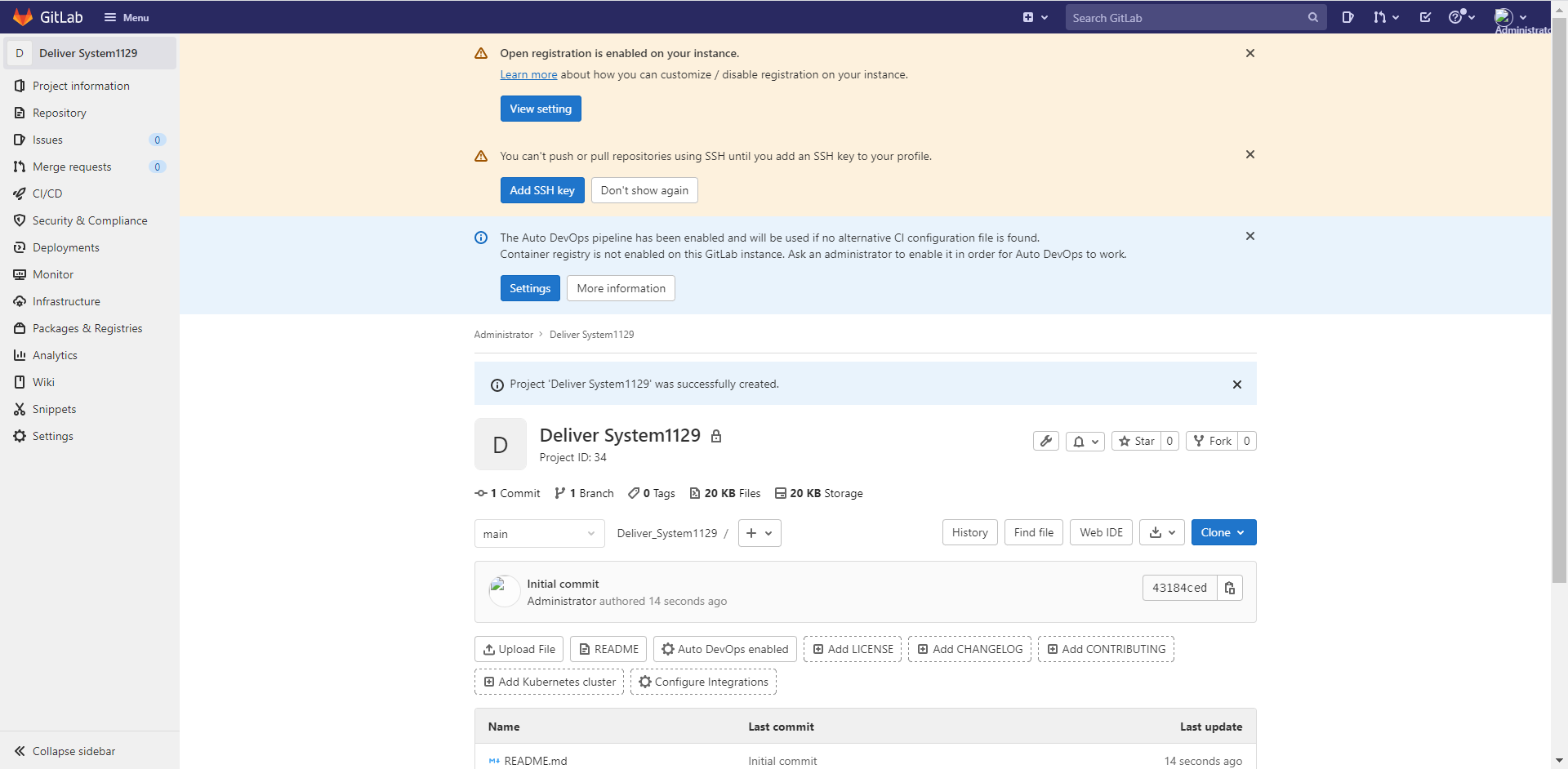1568x769 pixels.
Task: Click the History button
Action: click(969, 532)
